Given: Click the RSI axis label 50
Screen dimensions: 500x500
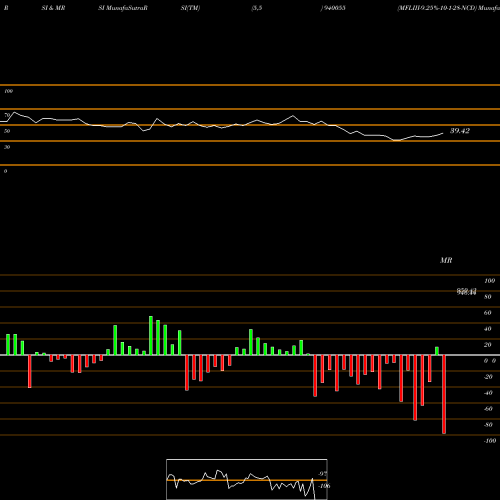Looking at the screenshot, I should click(x=7, y=131).
